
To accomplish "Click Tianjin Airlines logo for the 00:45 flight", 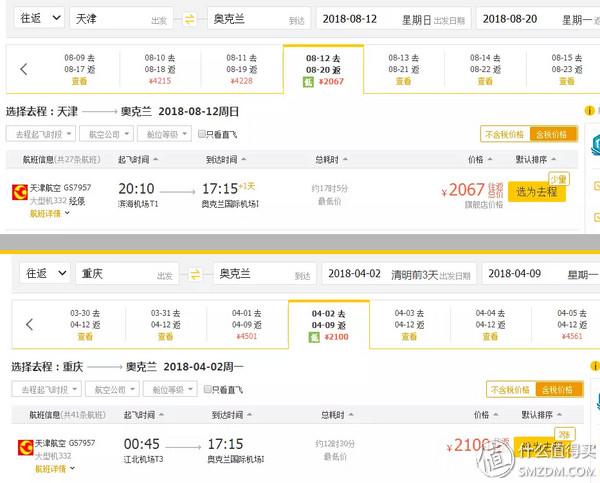I will tap(26, 447).
